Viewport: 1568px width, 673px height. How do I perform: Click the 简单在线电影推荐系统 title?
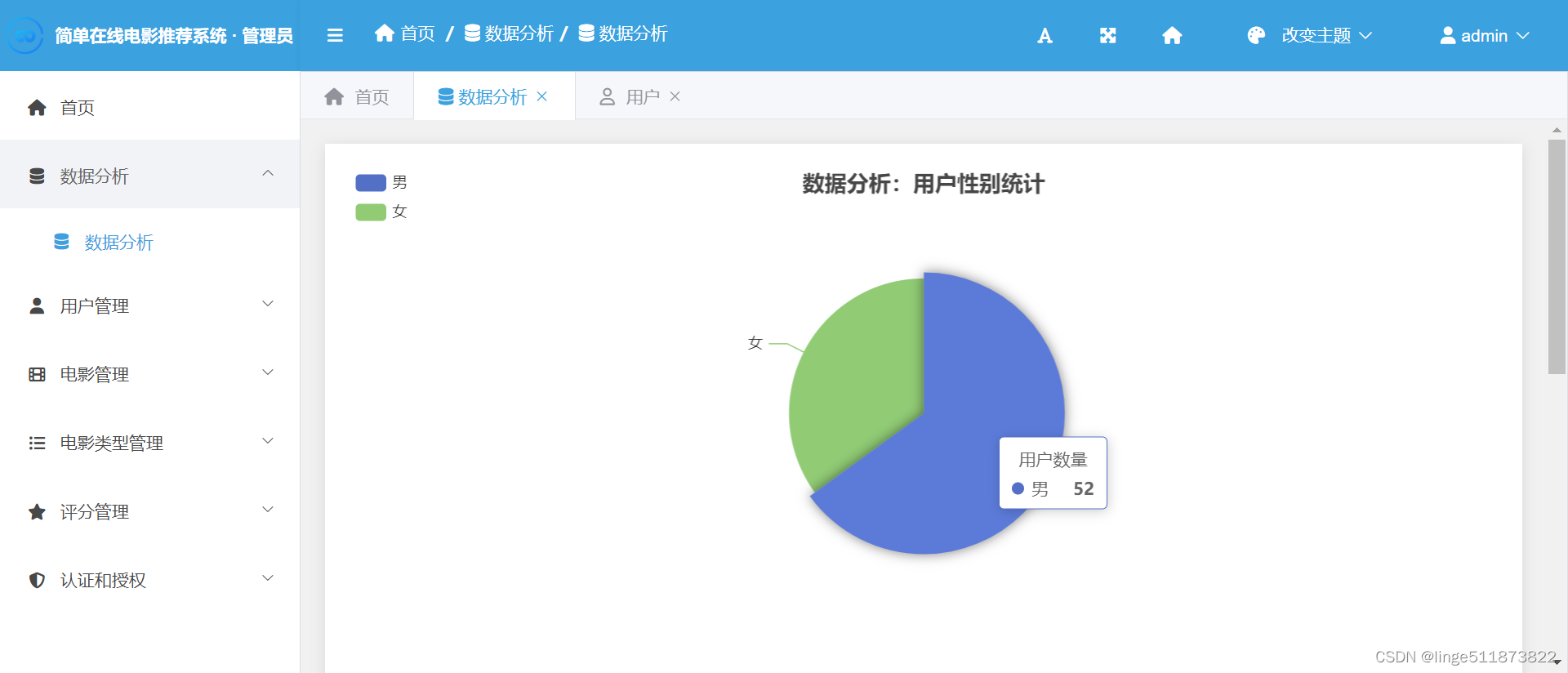pyautogui.click(x=174, y=36)
